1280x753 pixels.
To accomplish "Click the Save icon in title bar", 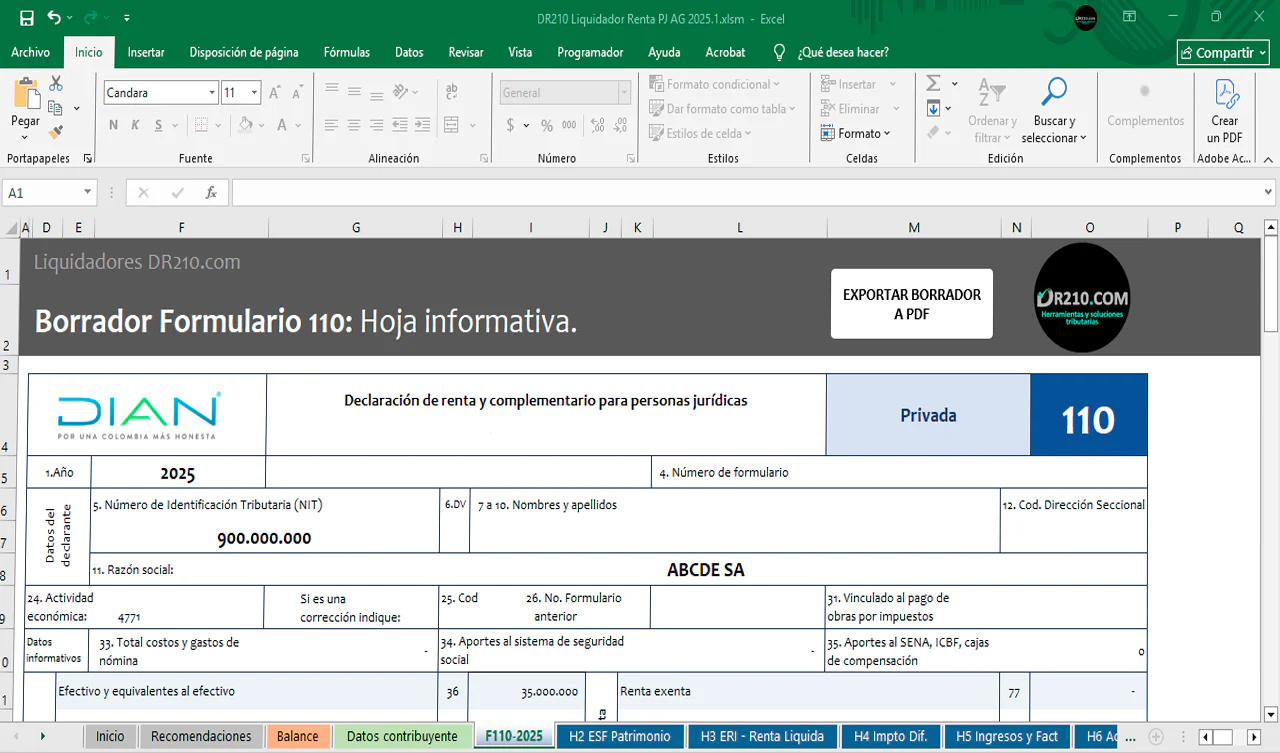I will pyautogui.click(x=26, y=18).
